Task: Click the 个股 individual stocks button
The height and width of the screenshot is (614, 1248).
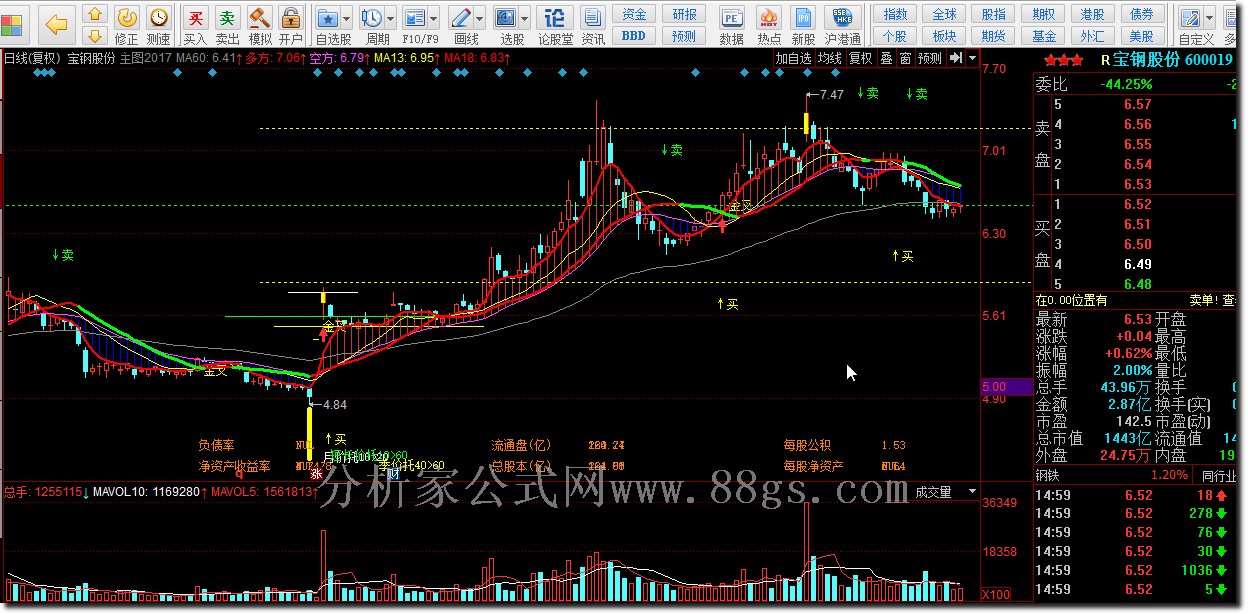Action: click(895, 36)
